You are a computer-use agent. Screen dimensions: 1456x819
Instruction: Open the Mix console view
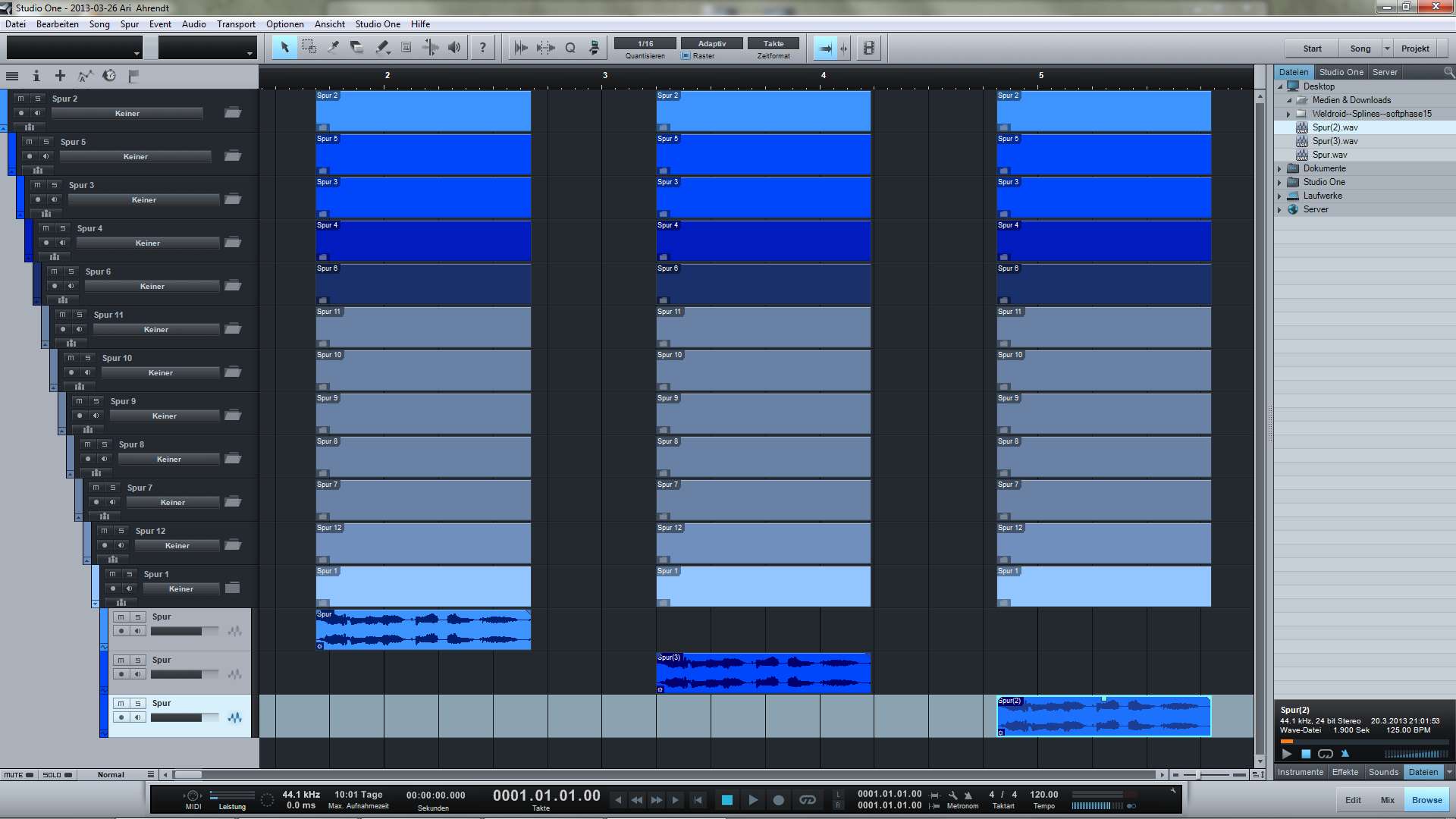coord(1387,800)
